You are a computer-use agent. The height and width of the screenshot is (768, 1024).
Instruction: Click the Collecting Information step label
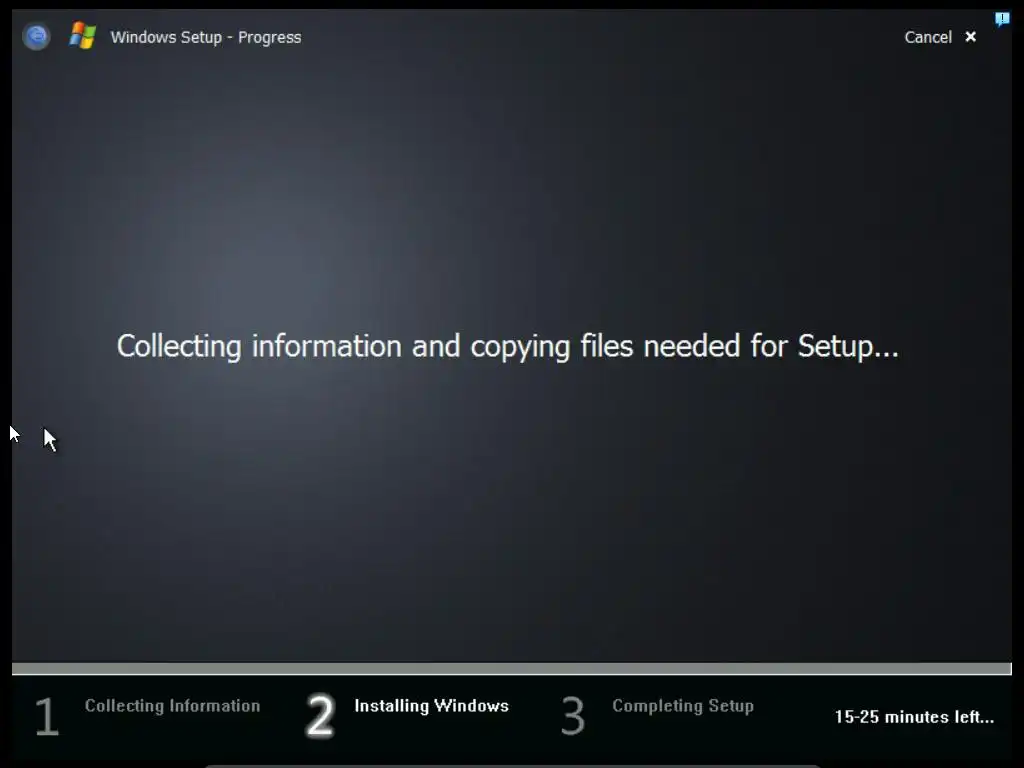point(172,706)
